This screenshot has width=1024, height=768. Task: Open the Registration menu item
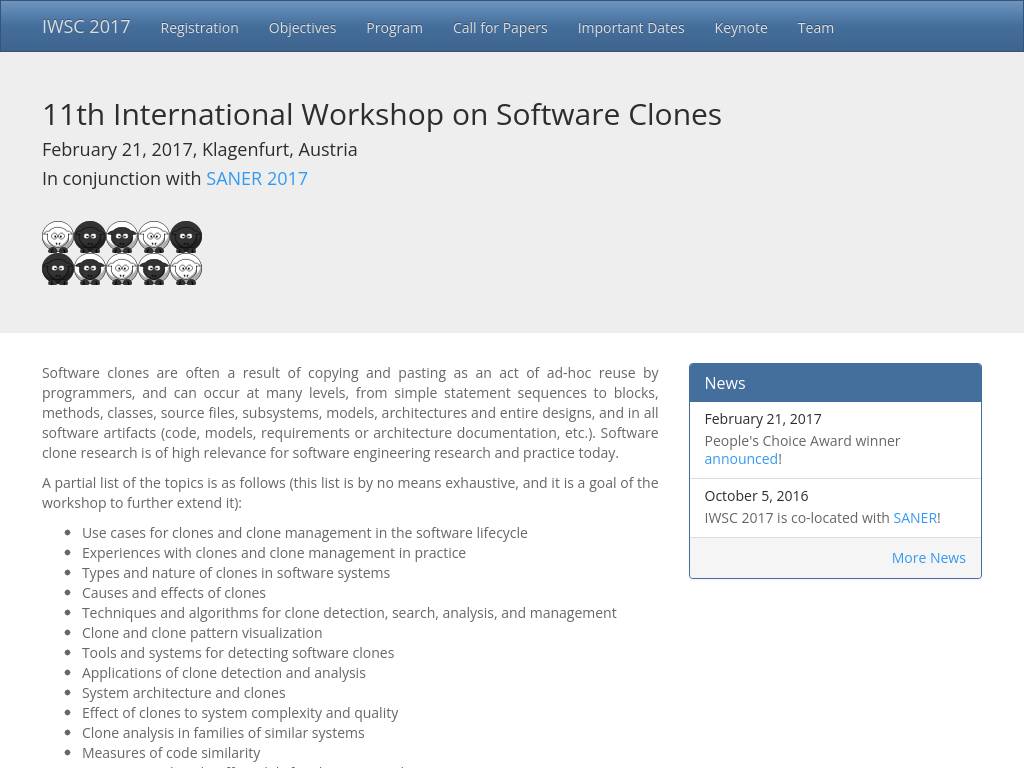point(200,28)
